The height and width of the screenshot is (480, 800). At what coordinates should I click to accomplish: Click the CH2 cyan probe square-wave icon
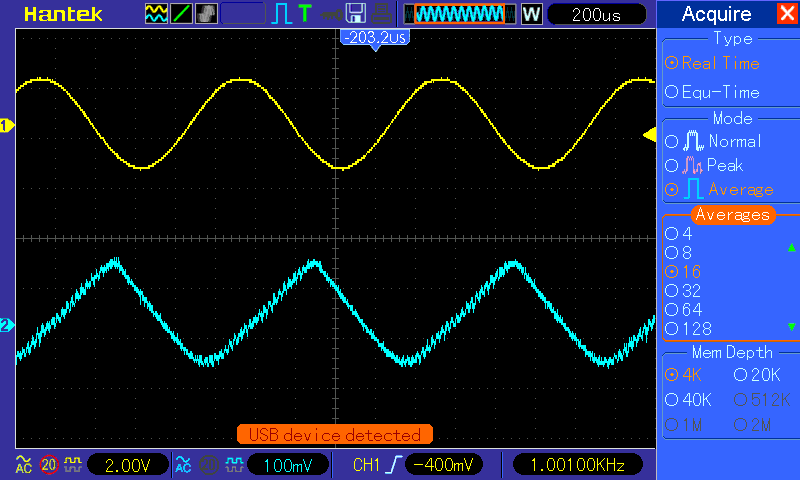click(x=234, y=464)
